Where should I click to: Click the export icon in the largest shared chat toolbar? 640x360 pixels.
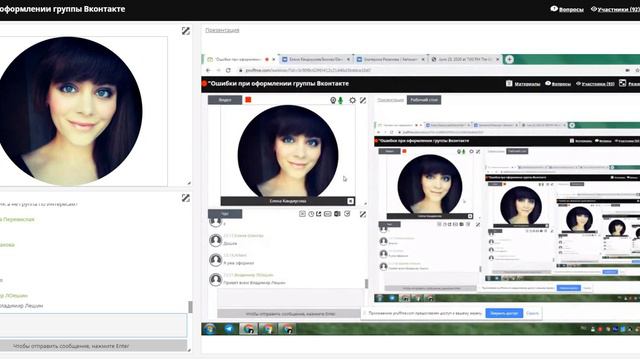click(x=319, y=214)
